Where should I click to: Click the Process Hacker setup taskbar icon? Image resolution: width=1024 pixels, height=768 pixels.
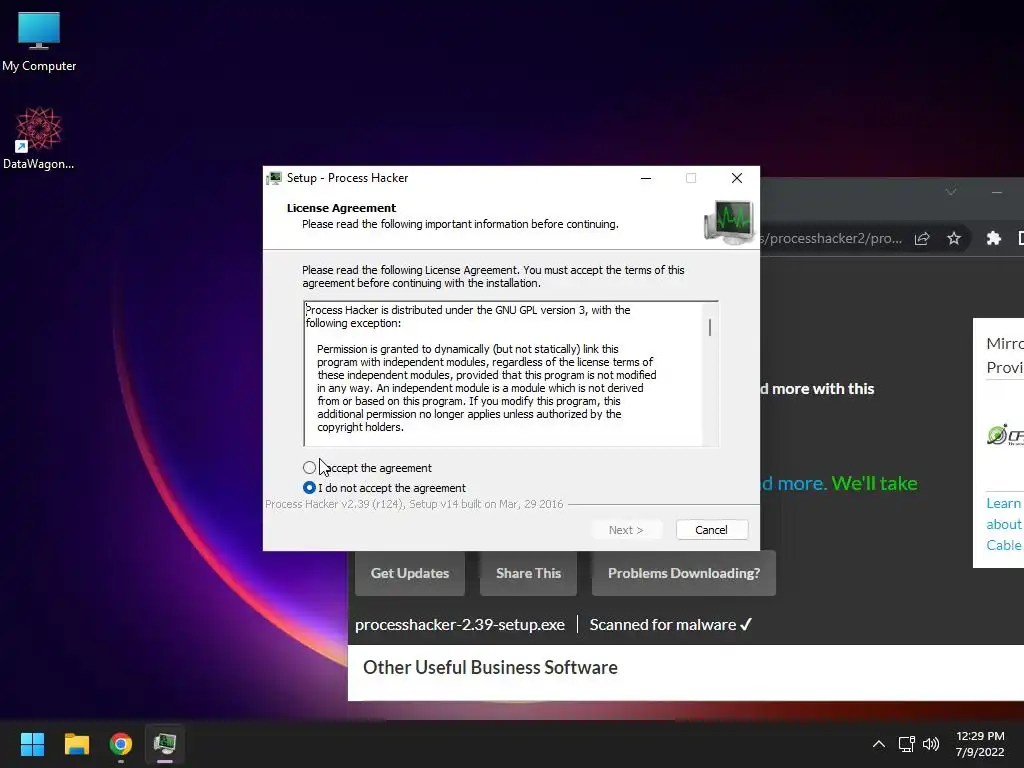[x=165, y=744]
